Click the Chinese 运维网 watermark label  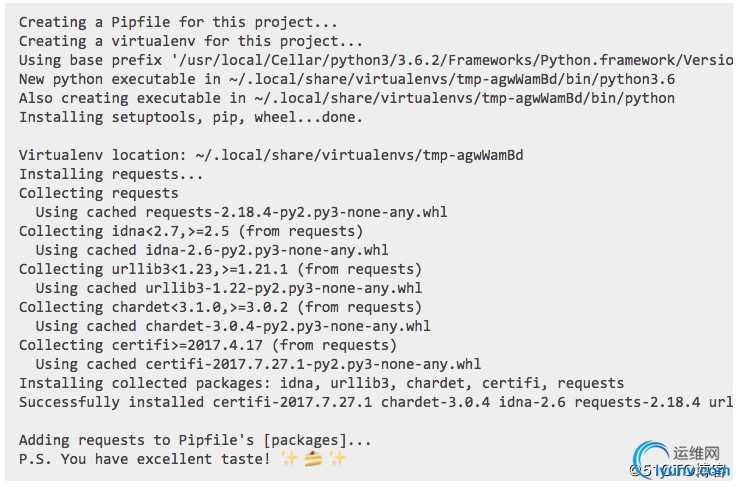(x=697, y=453)
